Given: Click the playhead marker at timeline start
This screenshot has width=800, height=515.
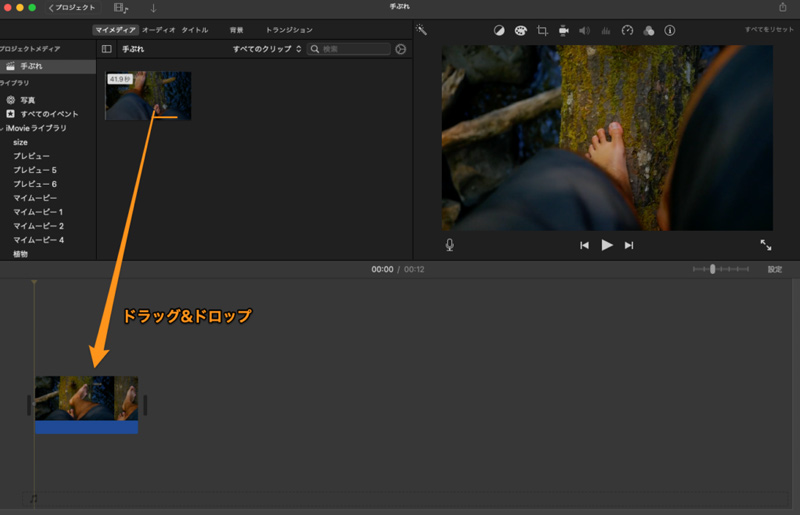Looking at the screenshot, I should tap(34, 282).
